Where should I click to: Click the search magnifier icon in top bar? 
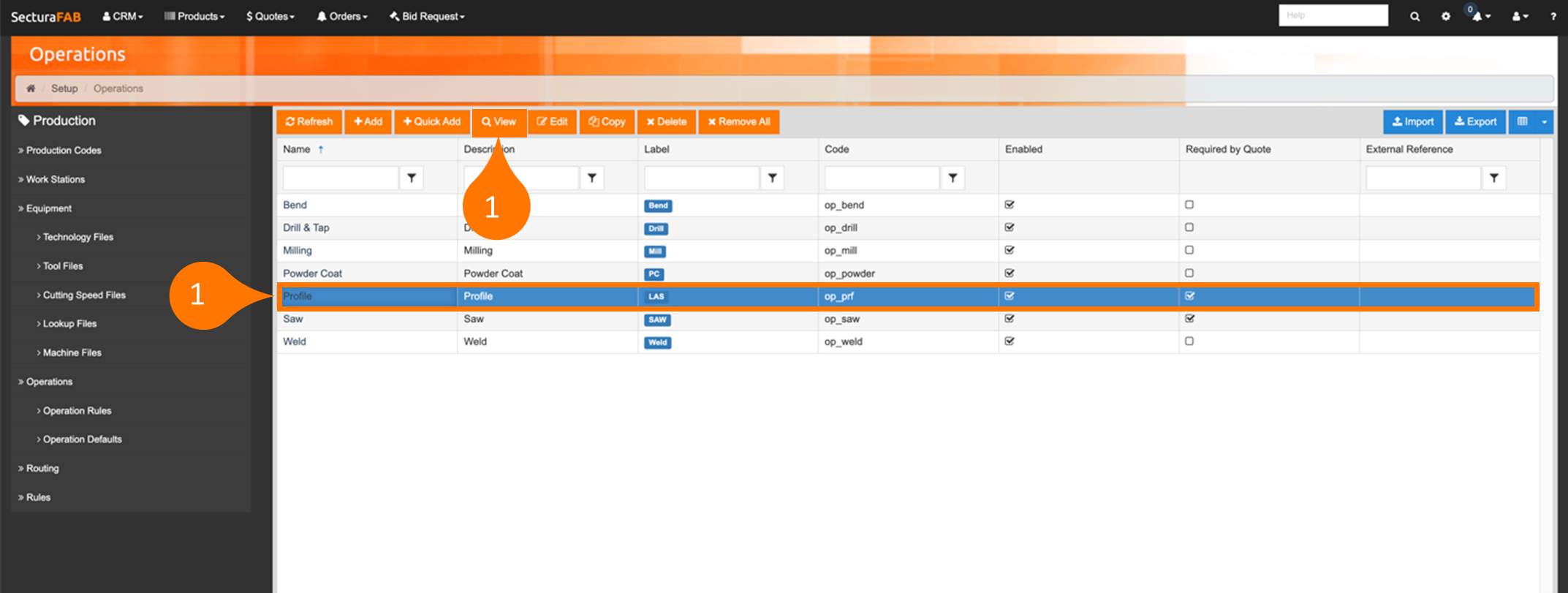pos(1414,16)
